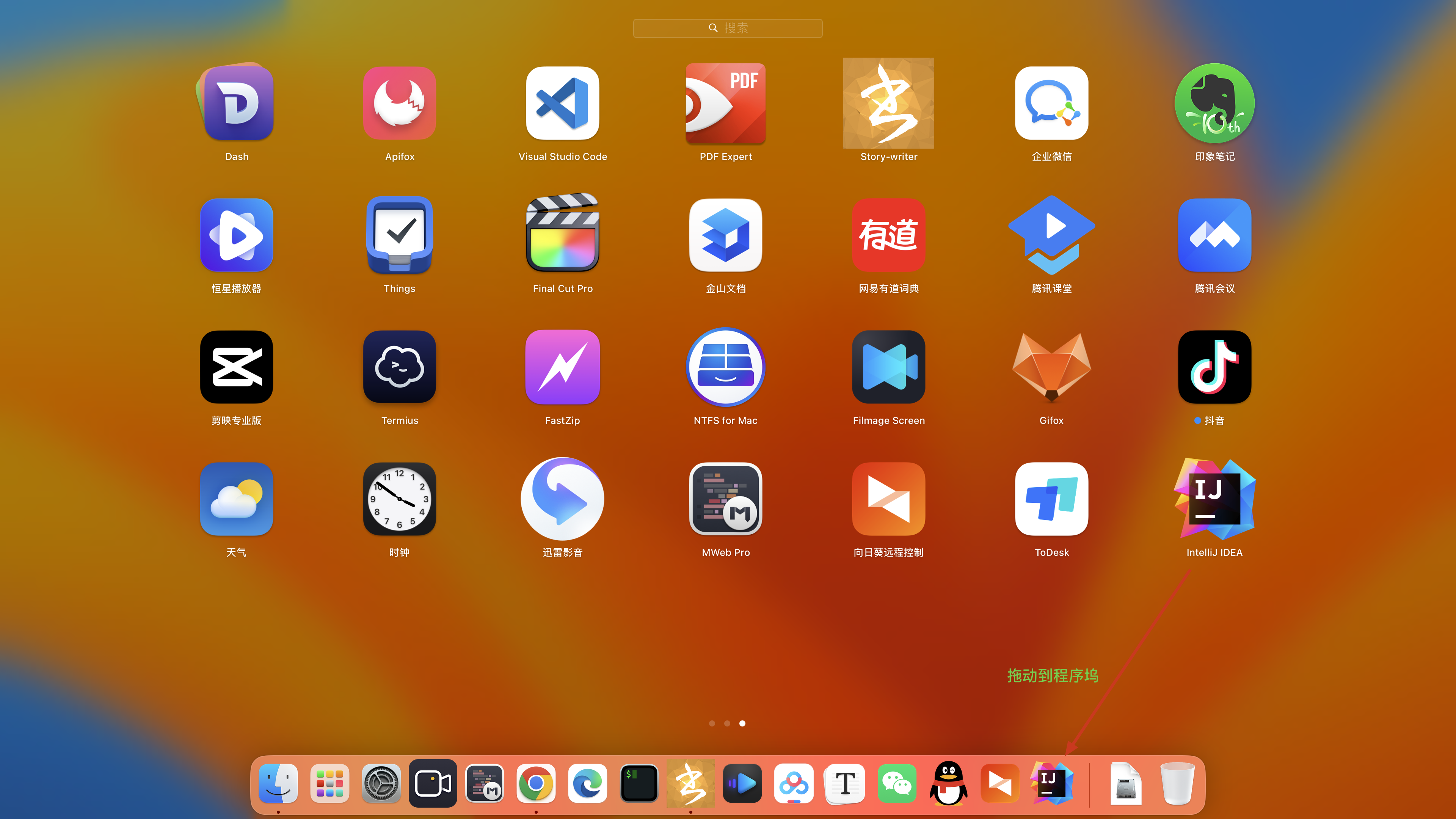Screen dimensions: 1456x819
Task: Launch Termius
Action: pos(400,367)
